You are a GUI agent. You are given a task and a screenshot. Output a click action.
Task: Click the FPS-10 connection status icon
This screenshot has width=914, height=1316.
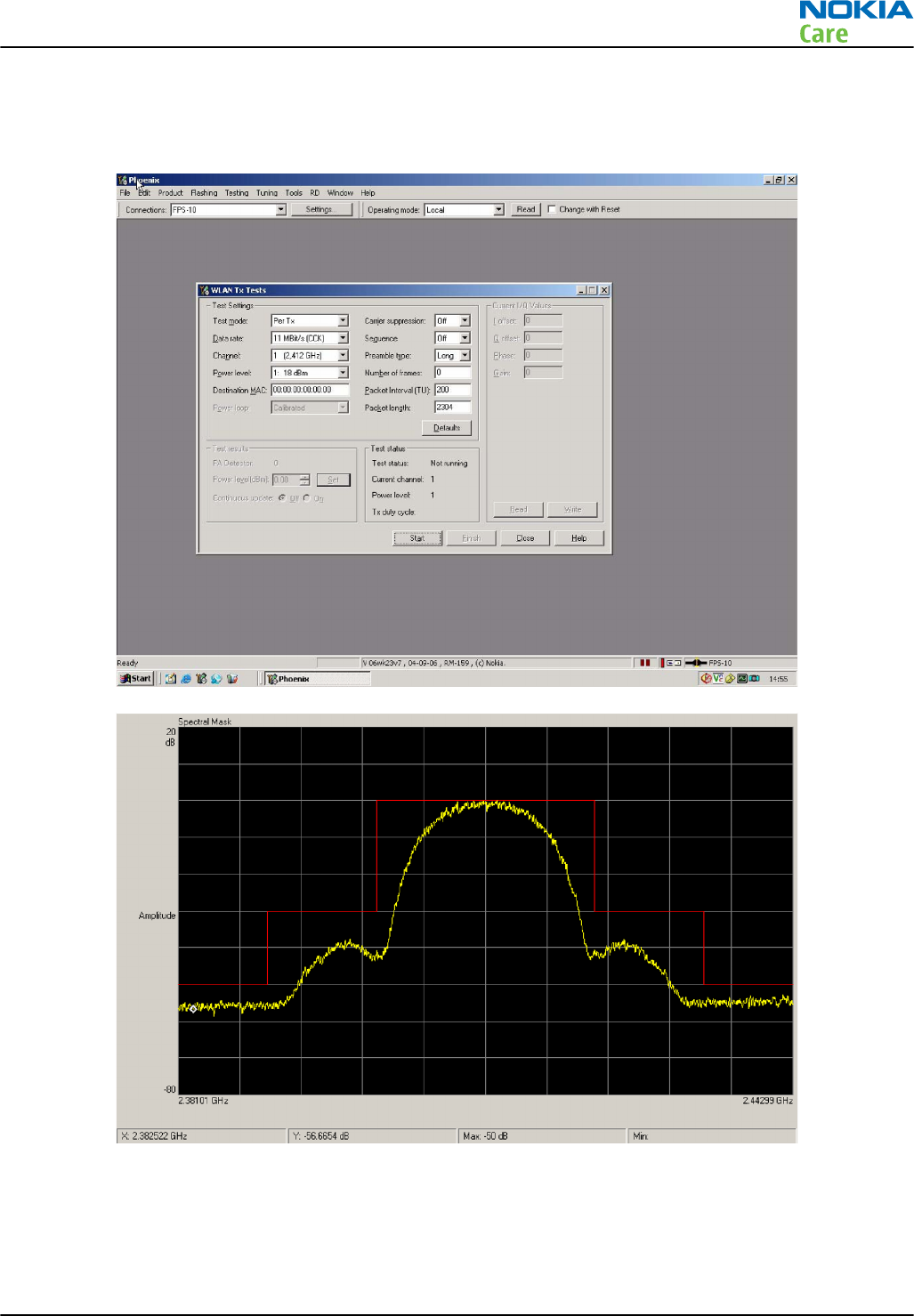pyautogui.click(x=696, y=663)
